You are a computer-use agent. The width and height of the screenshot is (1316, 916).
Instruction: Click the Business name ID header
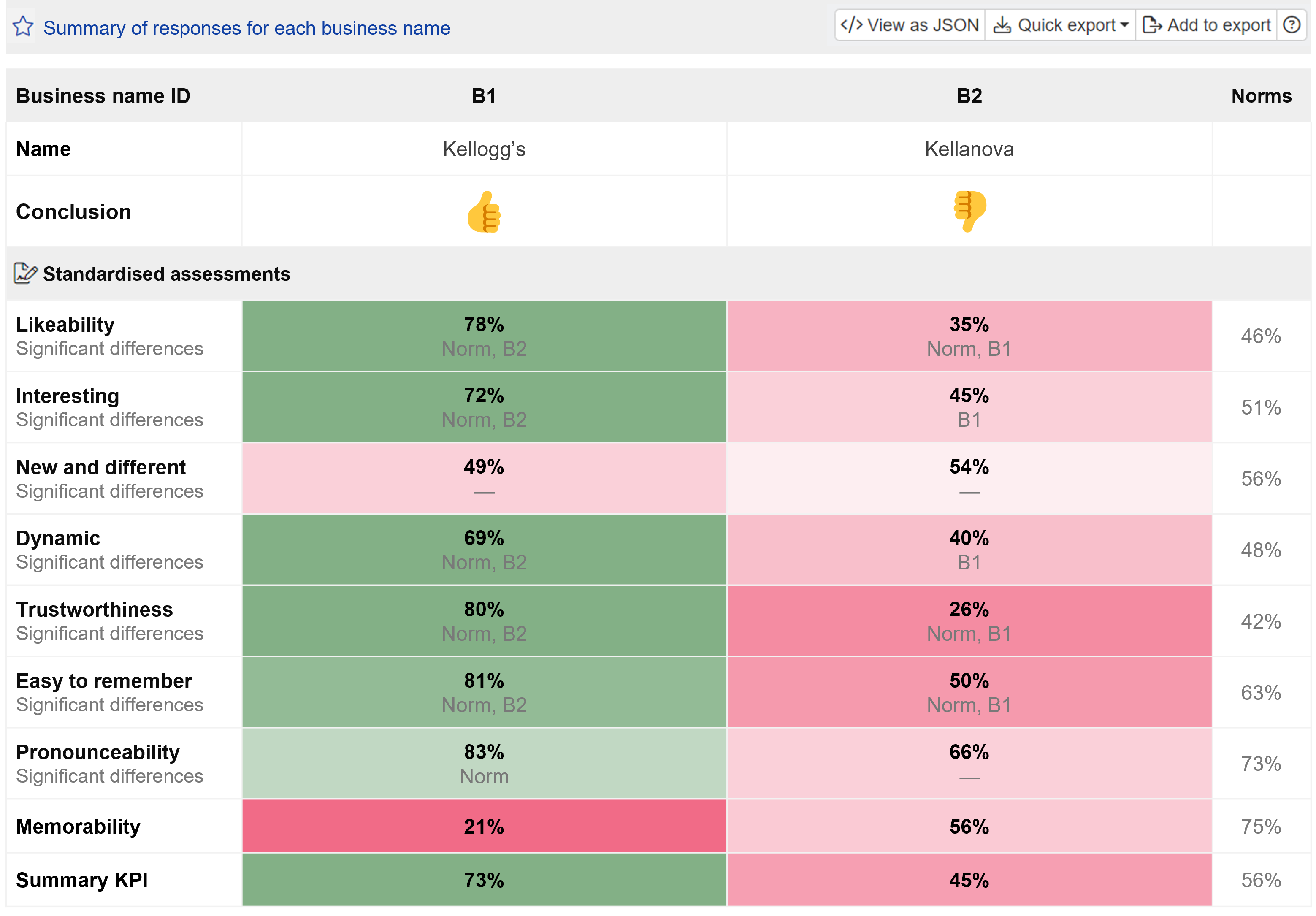click(x=103, y=96)
